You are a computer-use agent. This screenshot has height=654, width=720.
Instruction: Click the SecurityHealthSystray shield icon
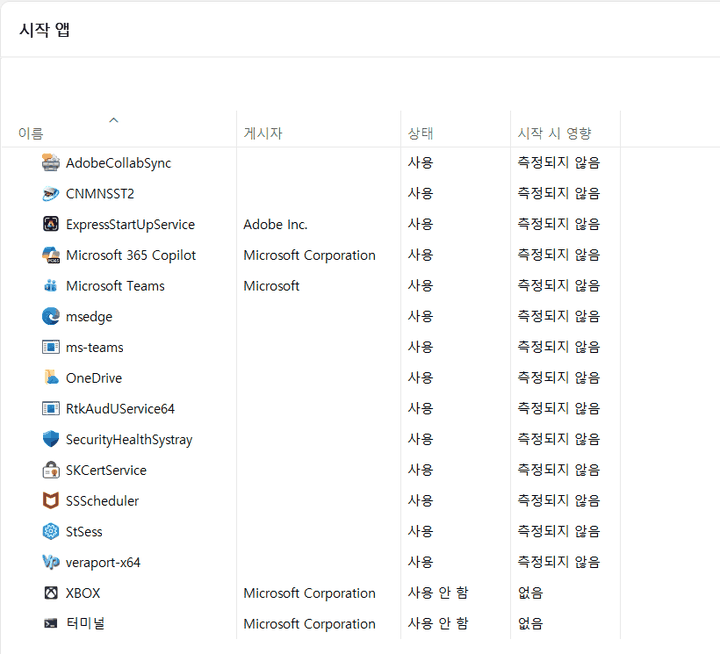pyautogui.click(x=51, y=439)
